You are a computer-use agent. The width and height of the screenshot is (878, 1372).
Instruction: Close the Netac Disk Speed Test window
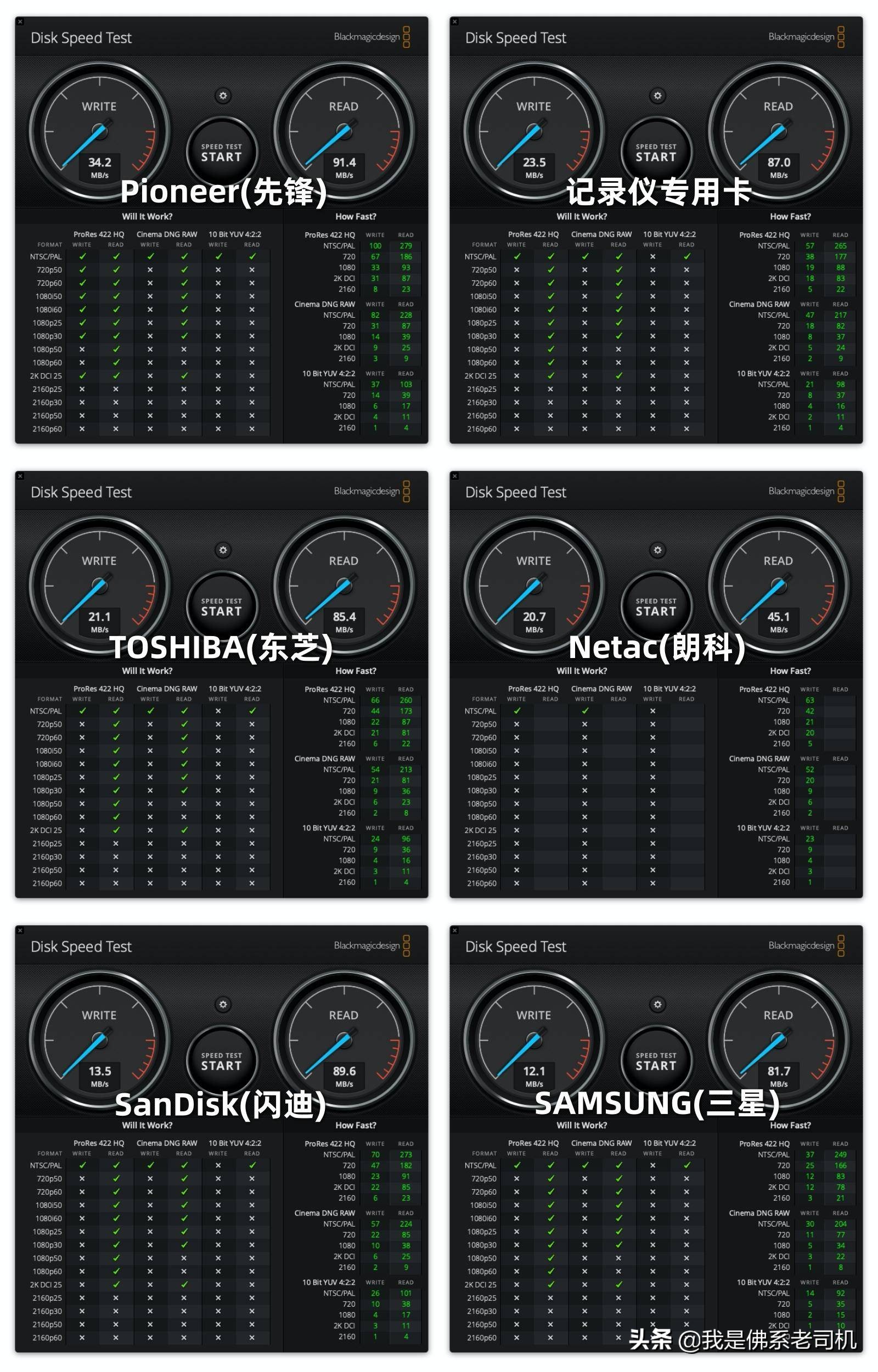coord(454,476)
